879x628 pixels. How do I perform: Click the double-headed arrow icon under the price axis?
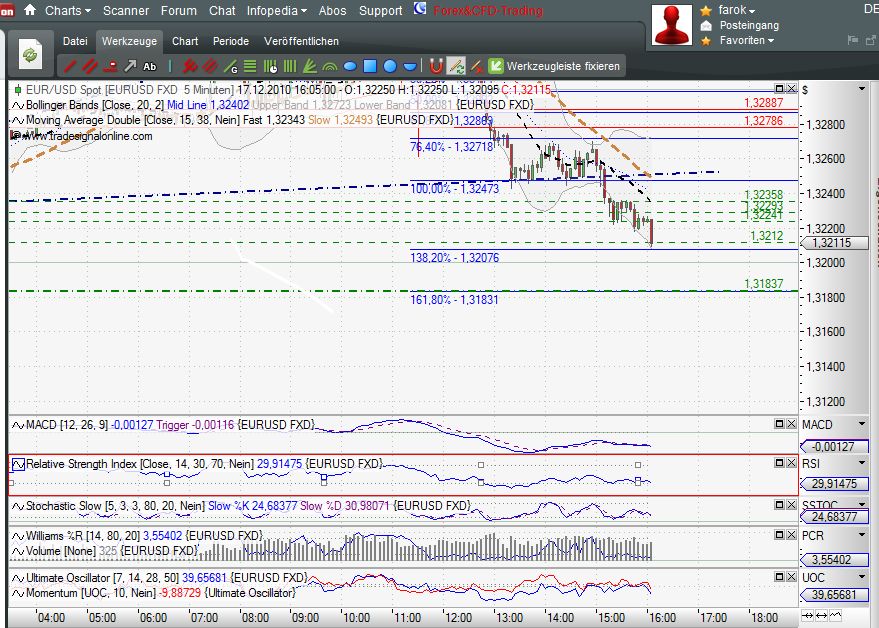pos(821,616)
